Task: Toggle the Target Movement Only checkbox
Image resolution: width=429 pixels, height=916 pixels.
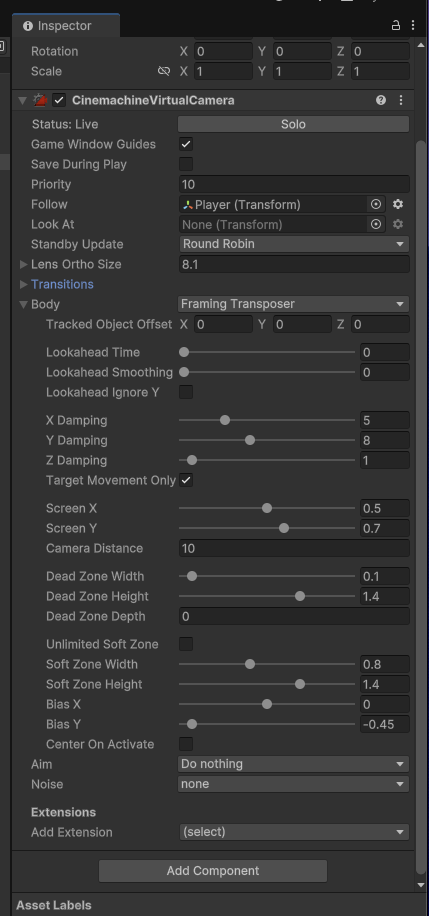Action: point(186,480)
